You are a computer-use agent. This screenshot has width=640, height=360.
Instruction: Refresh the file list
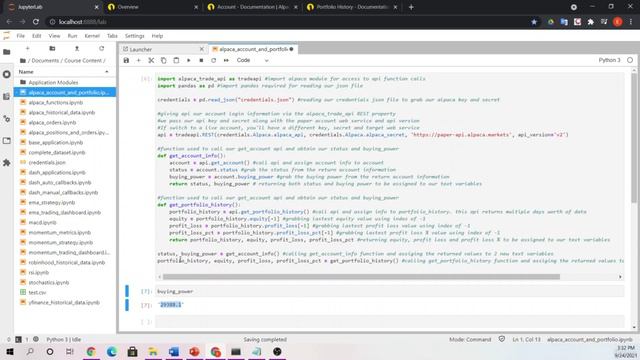[101, 49]
